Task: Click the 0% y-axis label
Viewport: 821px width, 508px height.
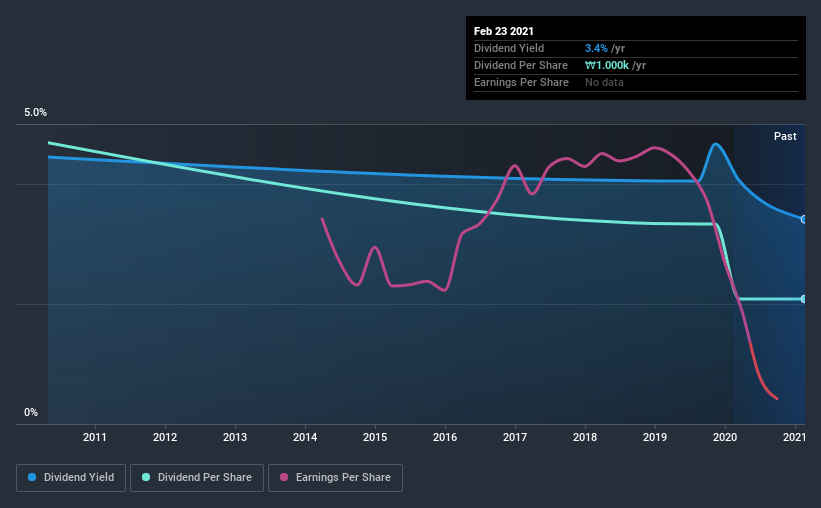Action: [x=31, y=412]
